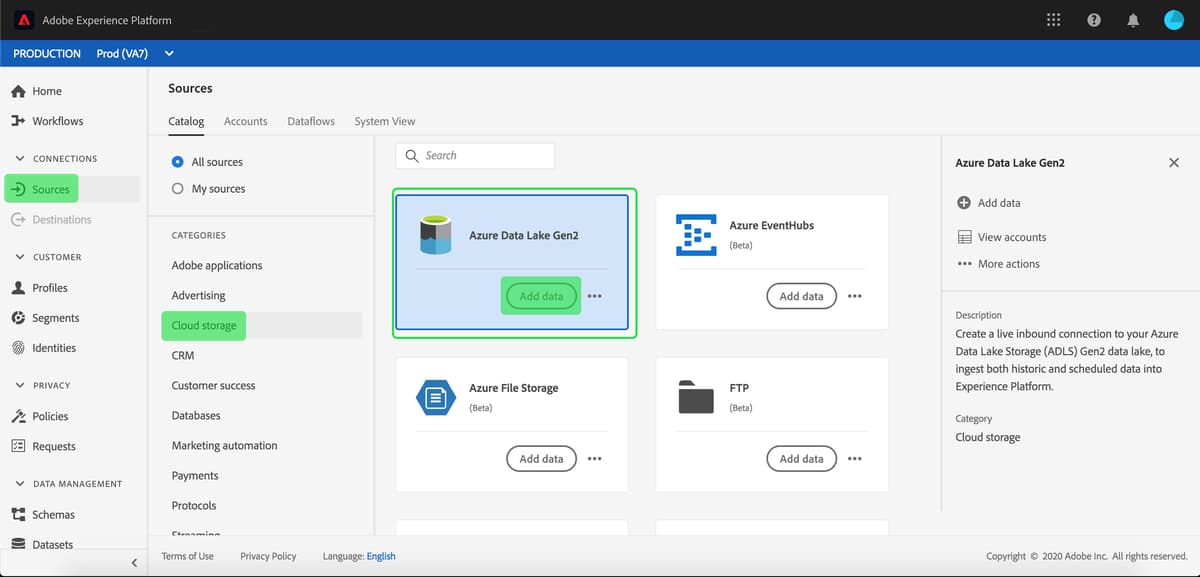
Task: Collapse the CONNECTIONS section
Action: click(20, 158)
